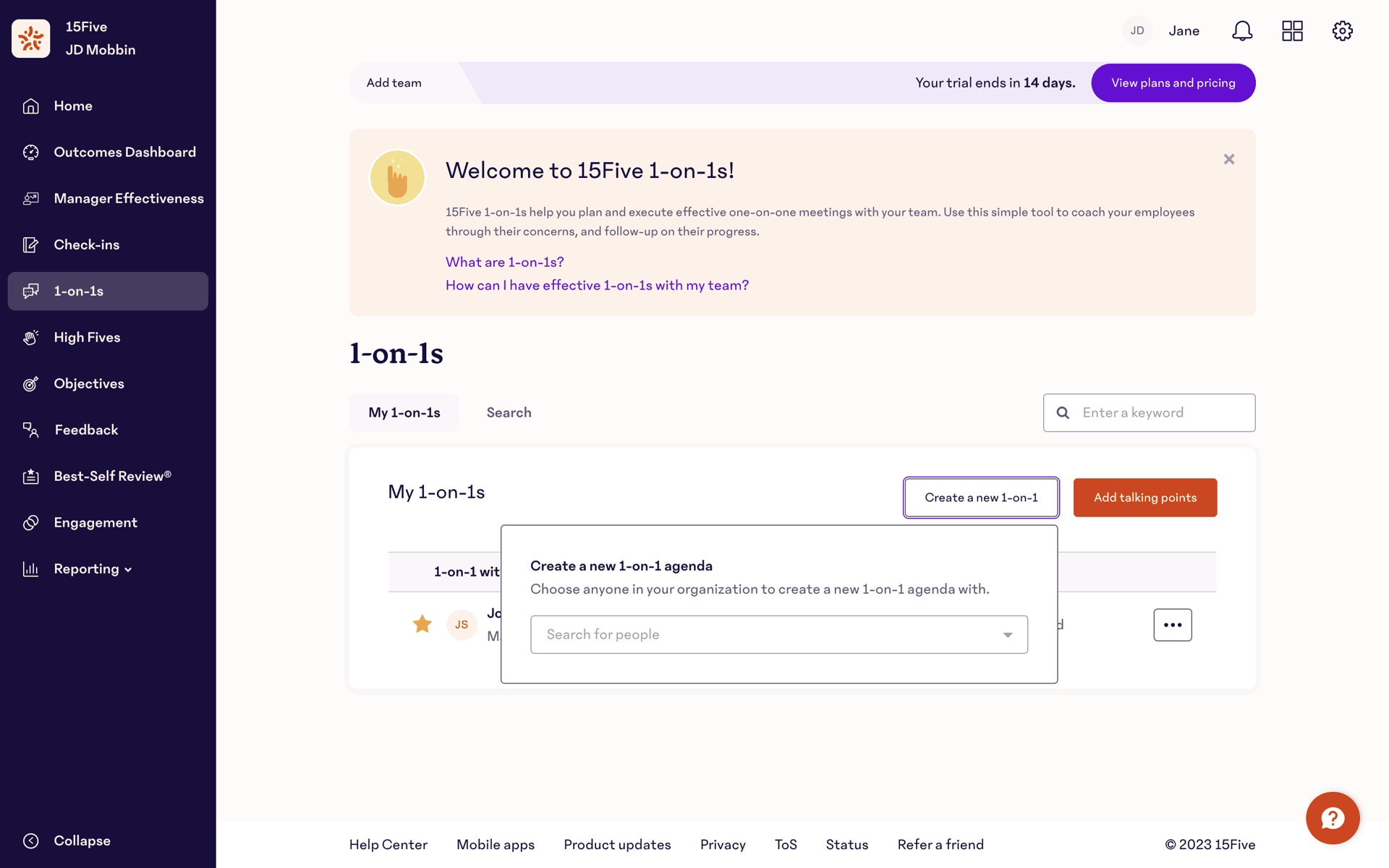
Task: Open Jane's profile name
Action: (1184, 30)
